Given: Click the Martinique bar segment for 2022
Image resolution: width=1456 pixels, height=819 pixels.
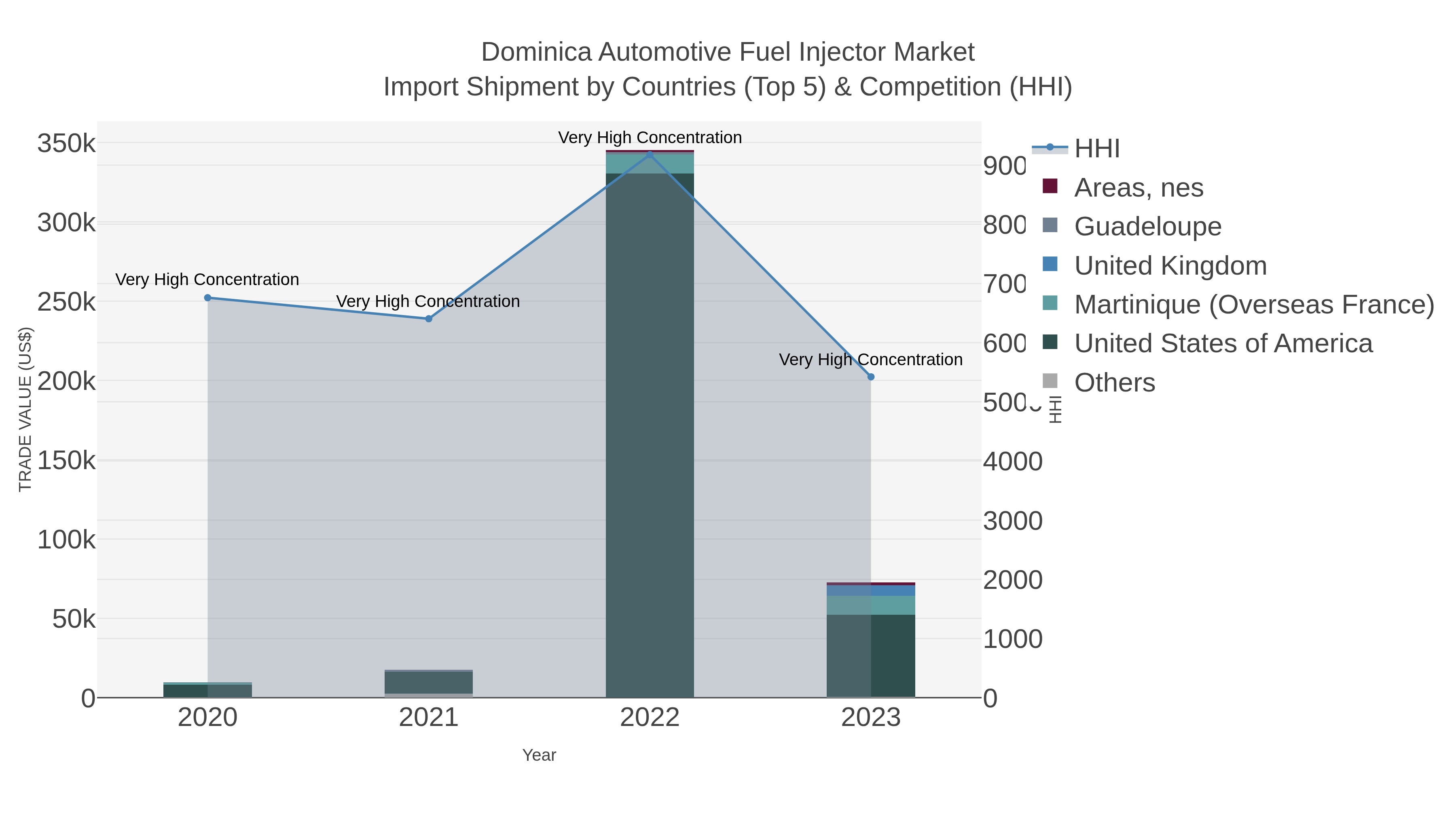Looking at the screenshot, I should point(650,163).
